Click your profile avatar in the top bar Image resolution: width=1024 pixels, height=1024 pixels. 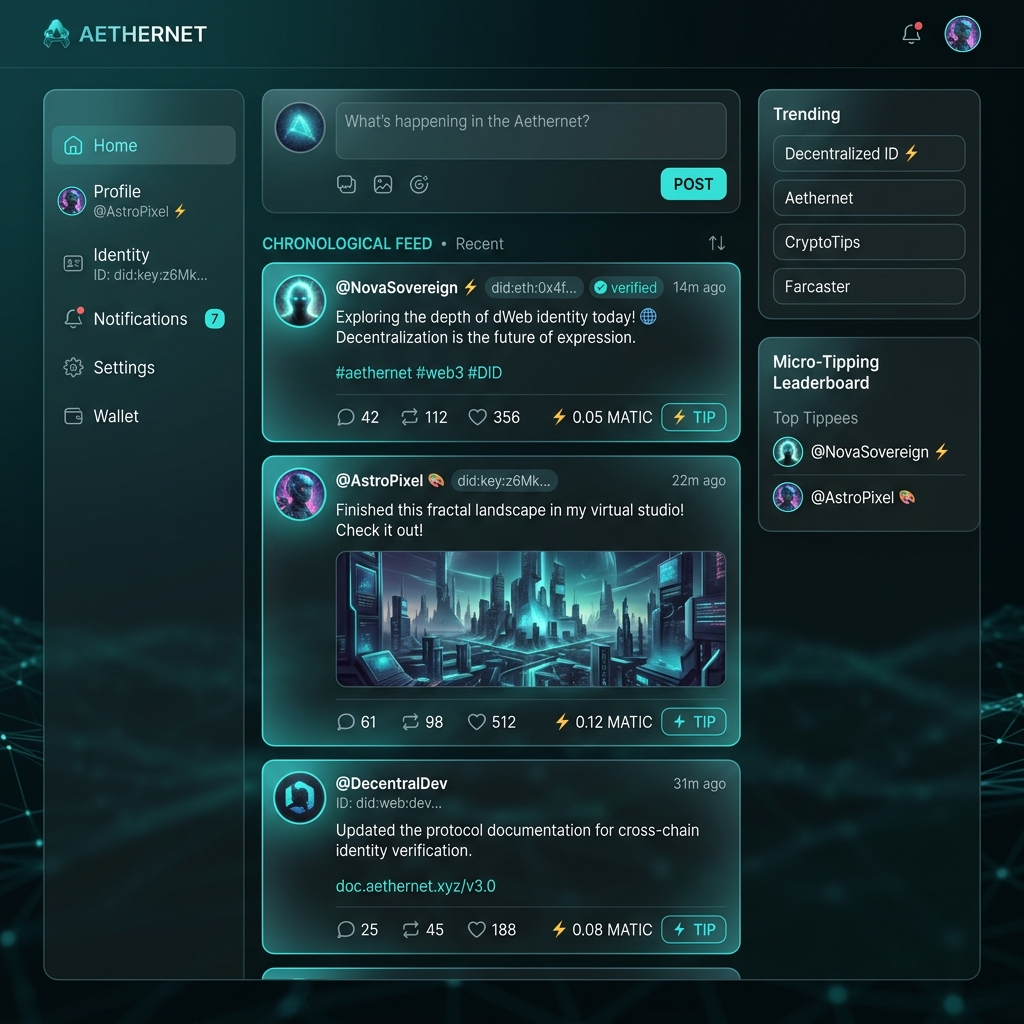(x=961, y=33)
